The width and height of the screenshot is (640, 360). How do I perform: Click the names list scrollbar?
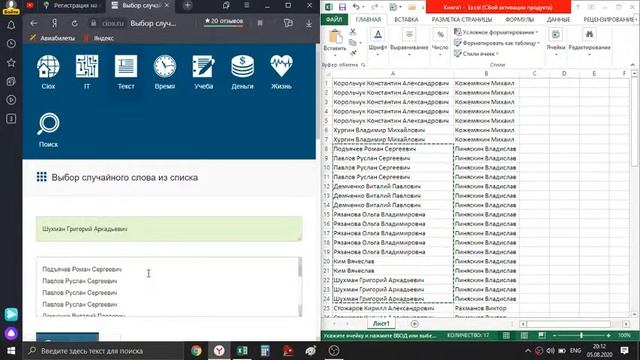click(300, 287)
